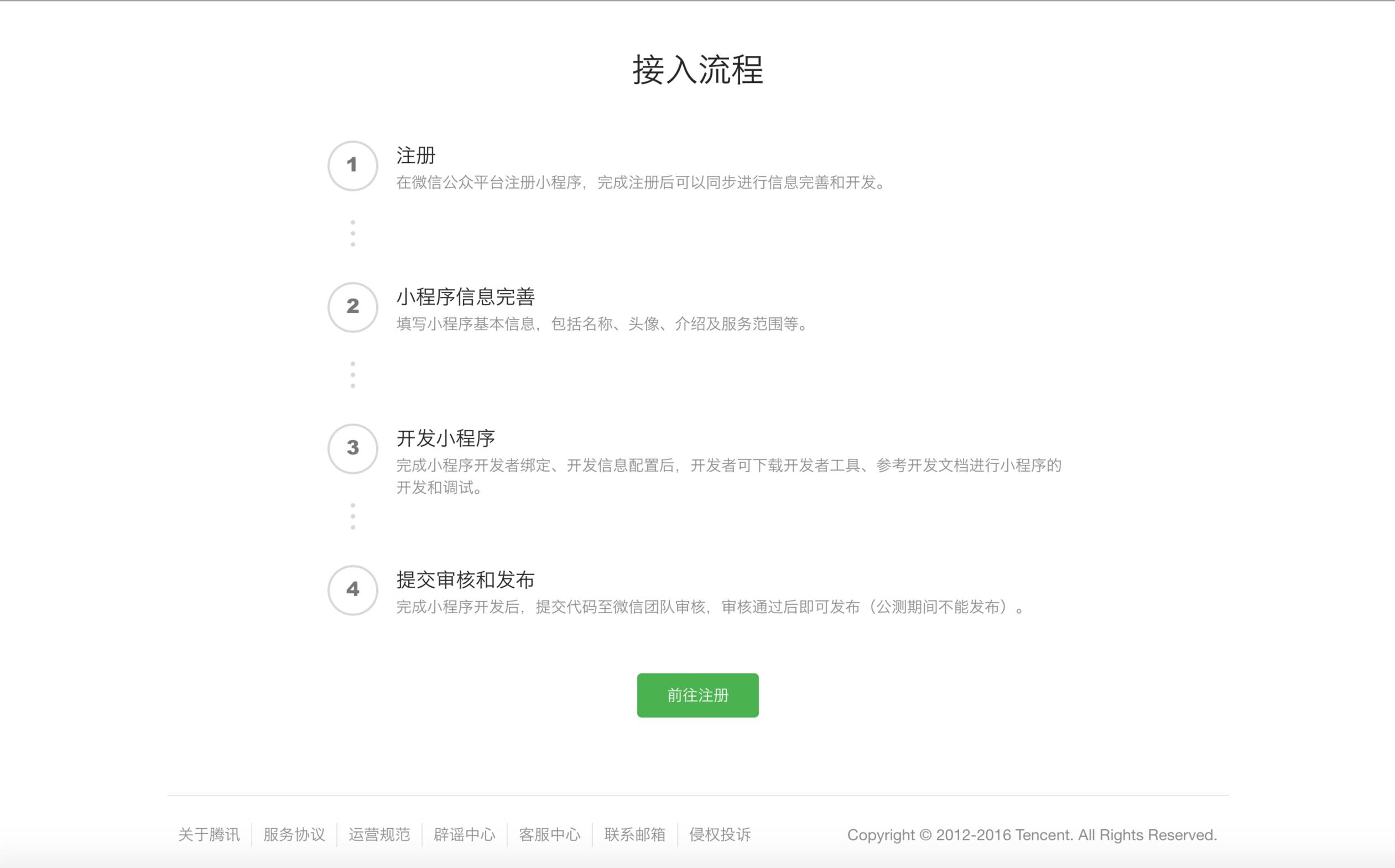Click the 小程序信息完善 step heading

coord(465,297)
